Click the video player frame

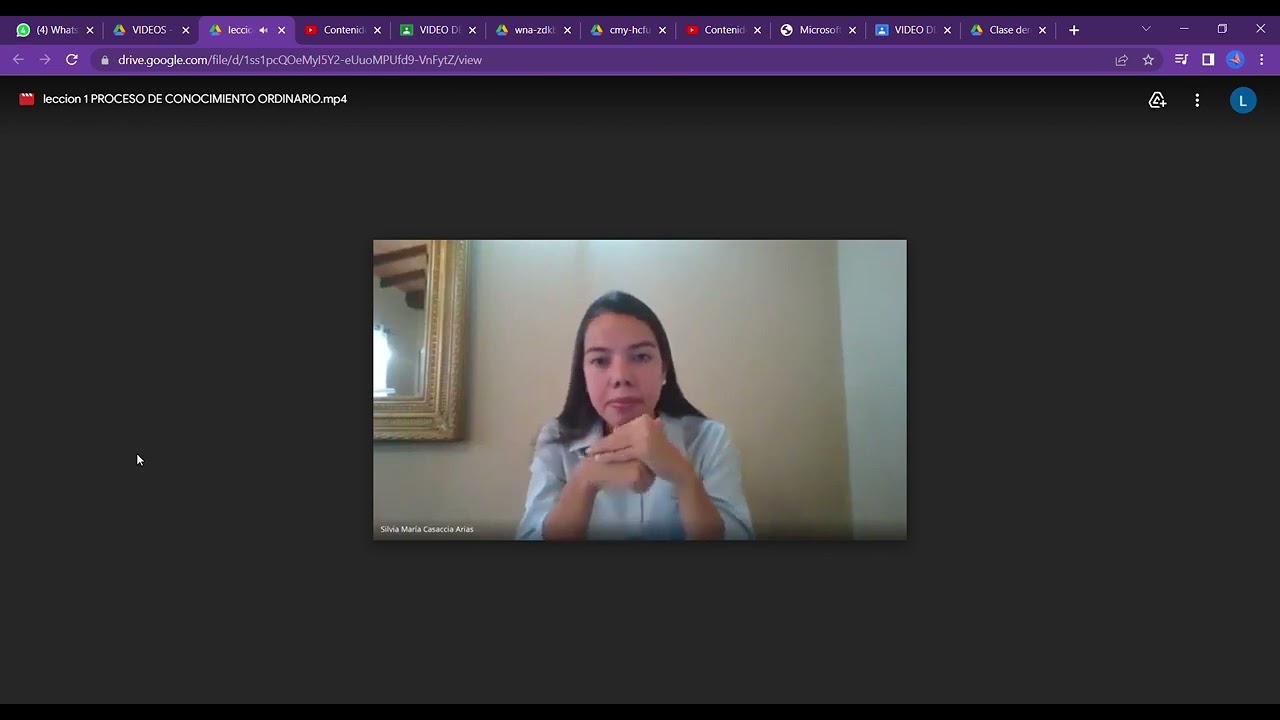coord(640,390)
